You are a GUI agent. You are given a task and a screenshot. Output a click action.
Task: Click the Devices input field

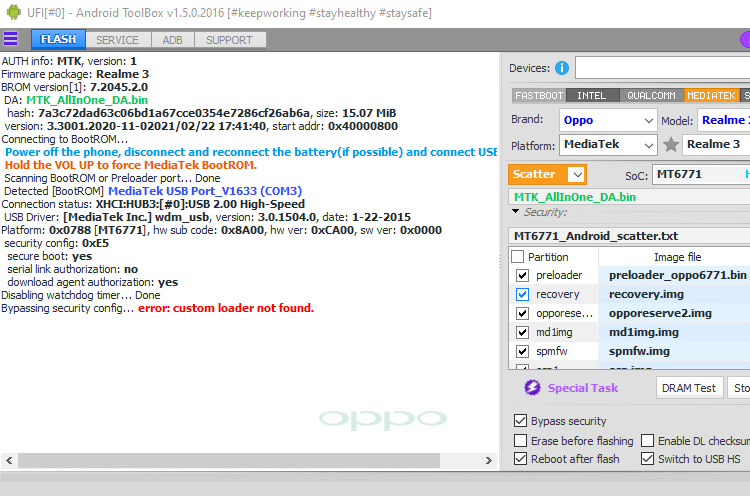(662, 67)
